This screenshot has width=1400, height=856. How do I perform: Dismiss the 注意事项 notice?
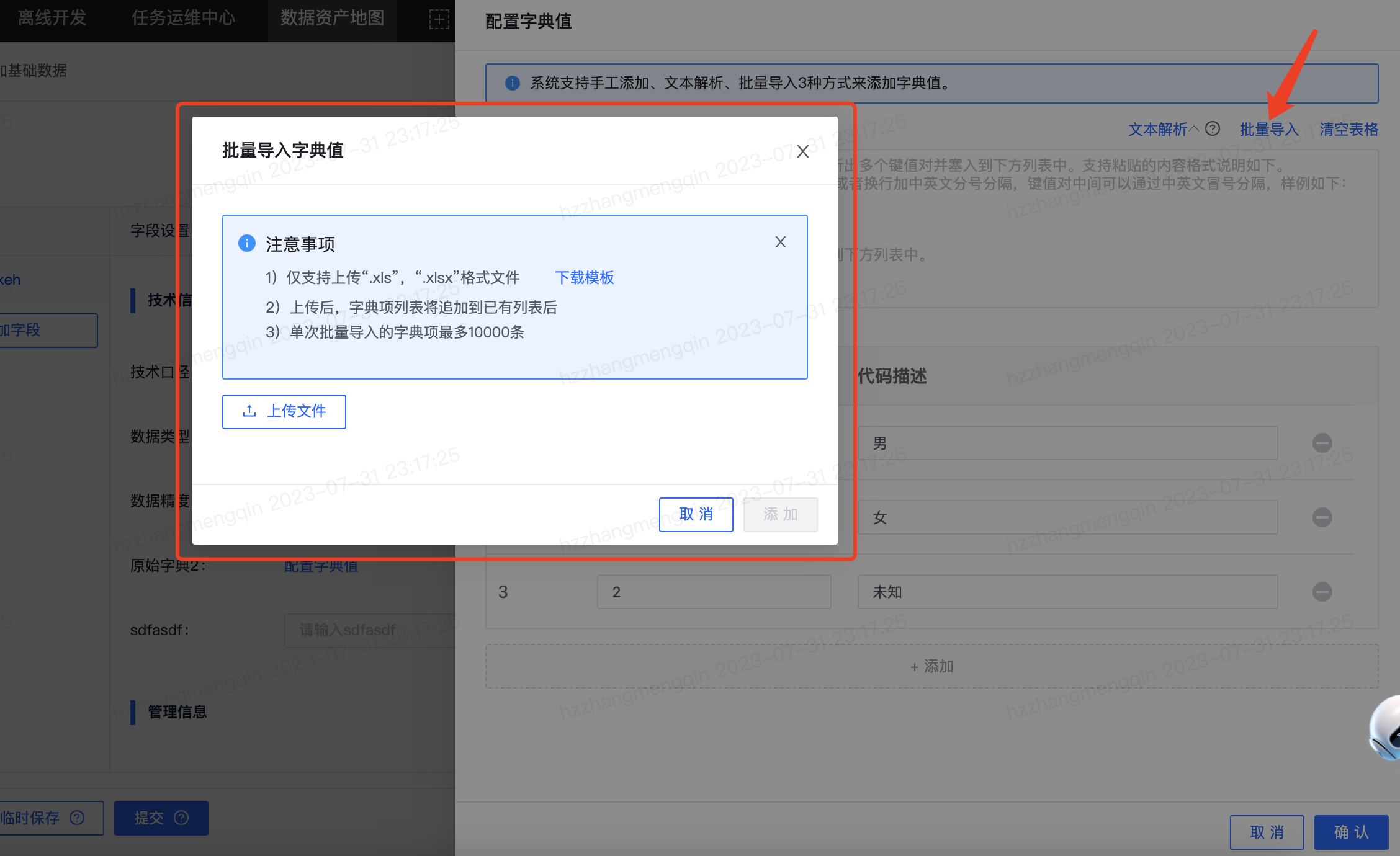pyautogui.click(x=780, y=242)
